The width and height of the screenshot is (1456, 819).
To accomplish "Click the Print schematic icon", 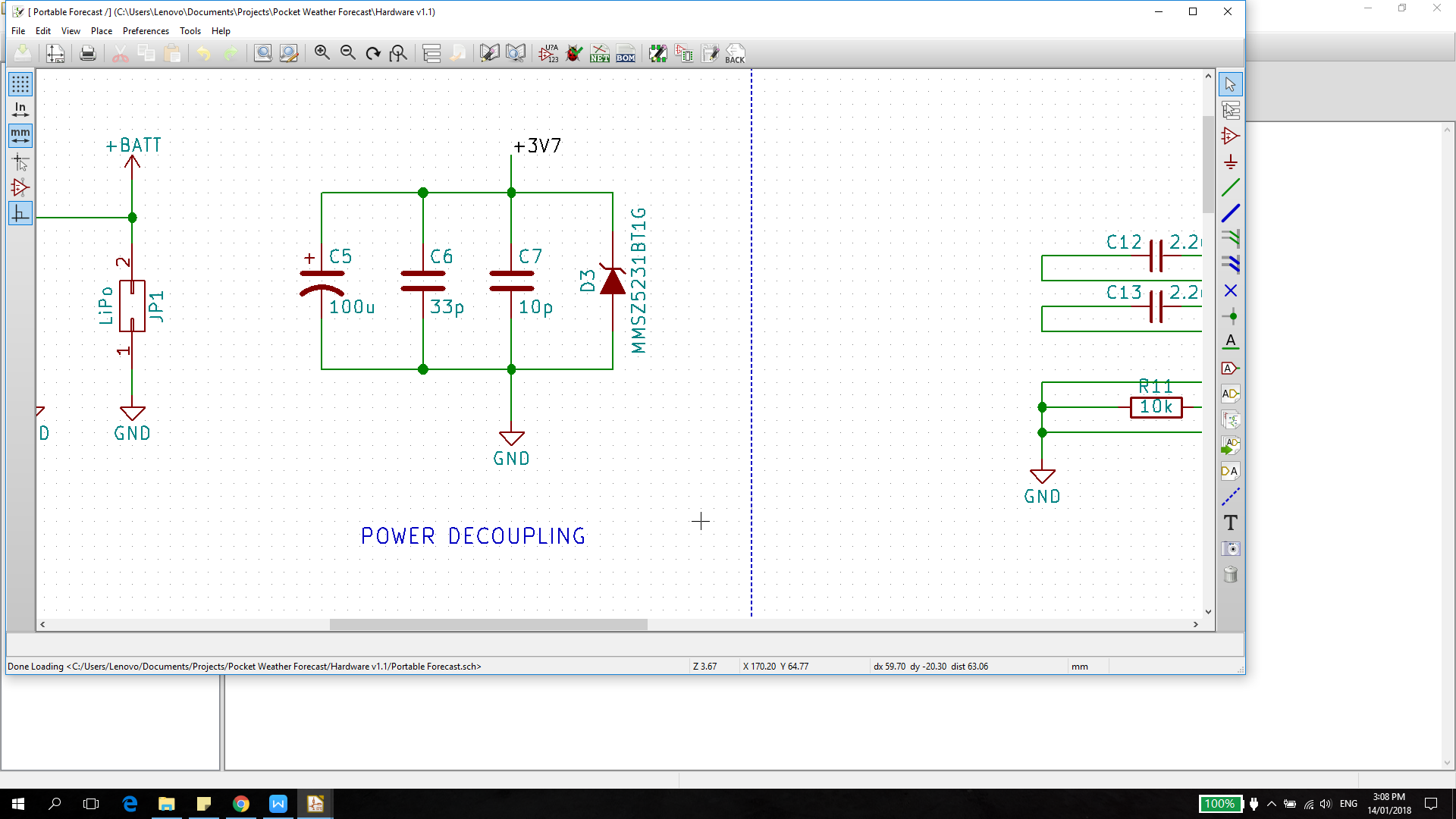I will 88,53.
